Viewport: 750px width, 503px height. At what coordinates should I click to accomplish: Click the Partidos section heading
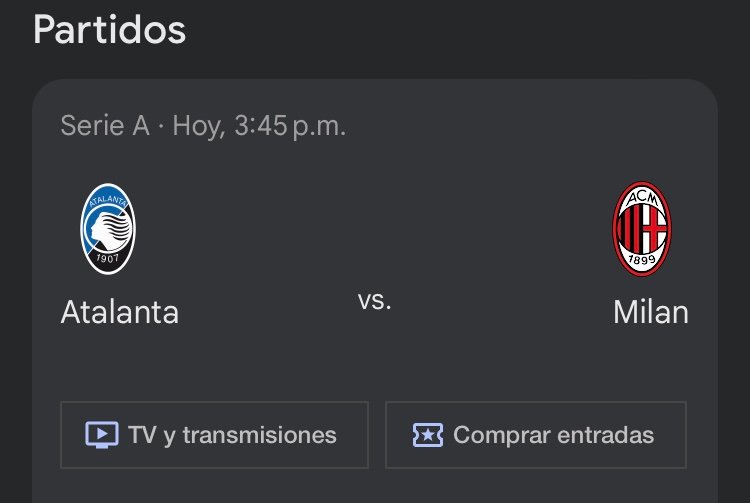coord(110,29)
